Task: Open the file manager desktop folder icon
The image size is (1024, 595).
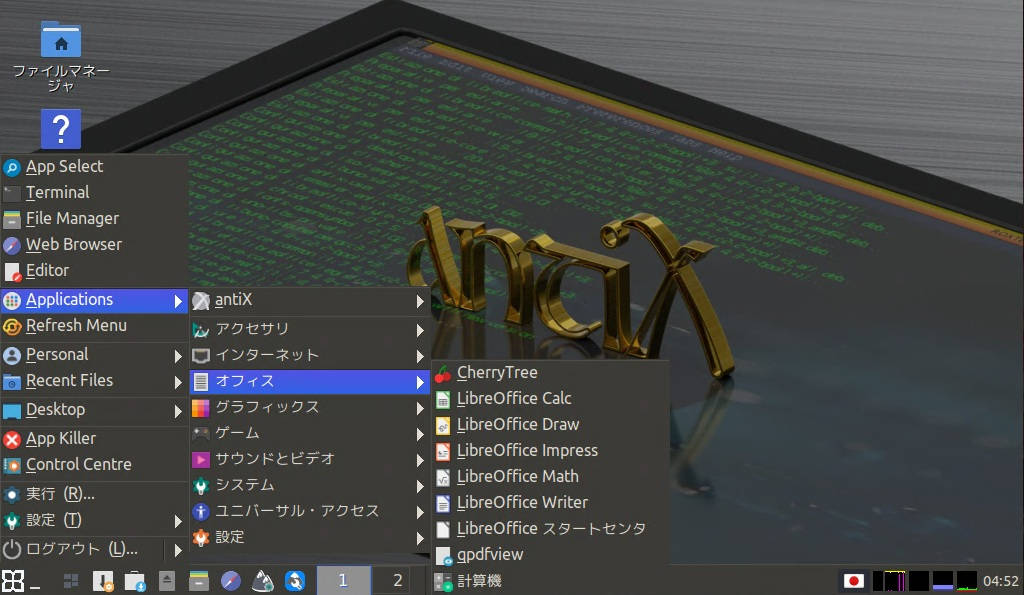Action: coord(61,41)
